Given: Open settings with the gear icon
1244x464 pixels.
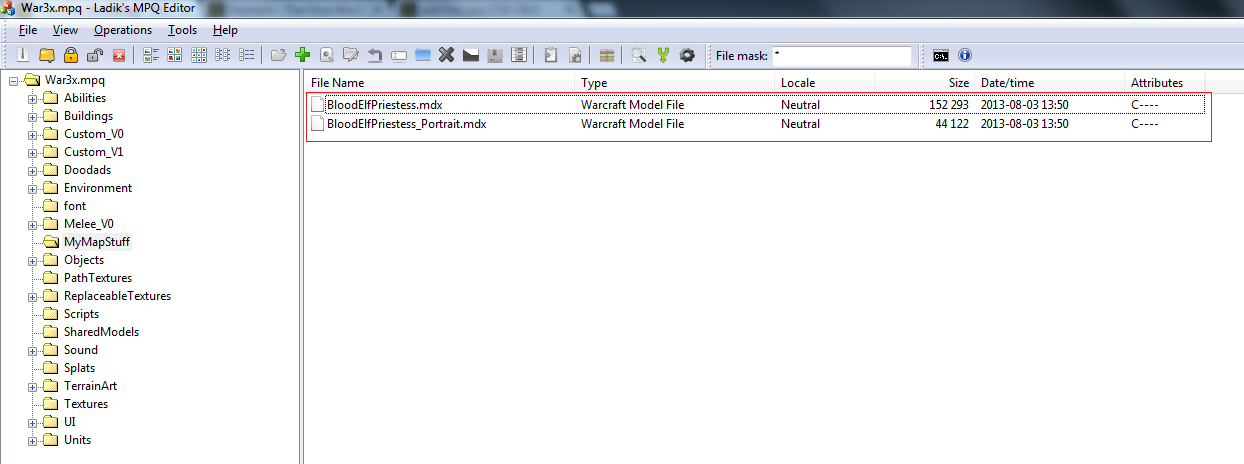Looking at the screenshot, I should point(686,55).
